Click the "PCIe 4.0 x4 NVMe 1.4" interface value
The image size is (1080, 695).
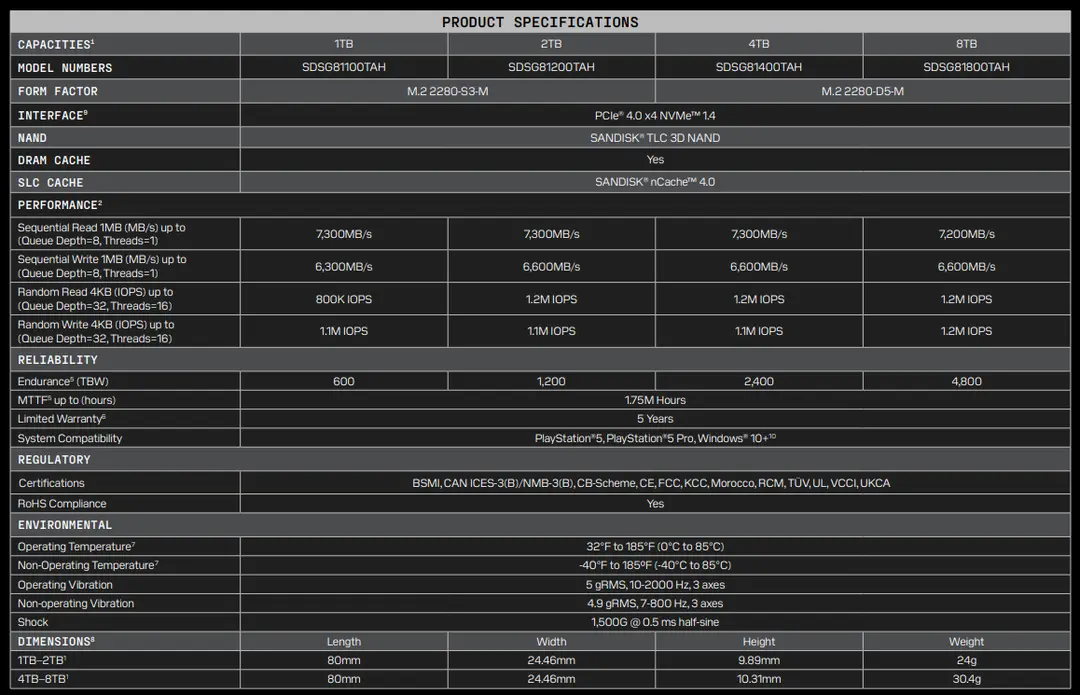(x=655, y=115)
